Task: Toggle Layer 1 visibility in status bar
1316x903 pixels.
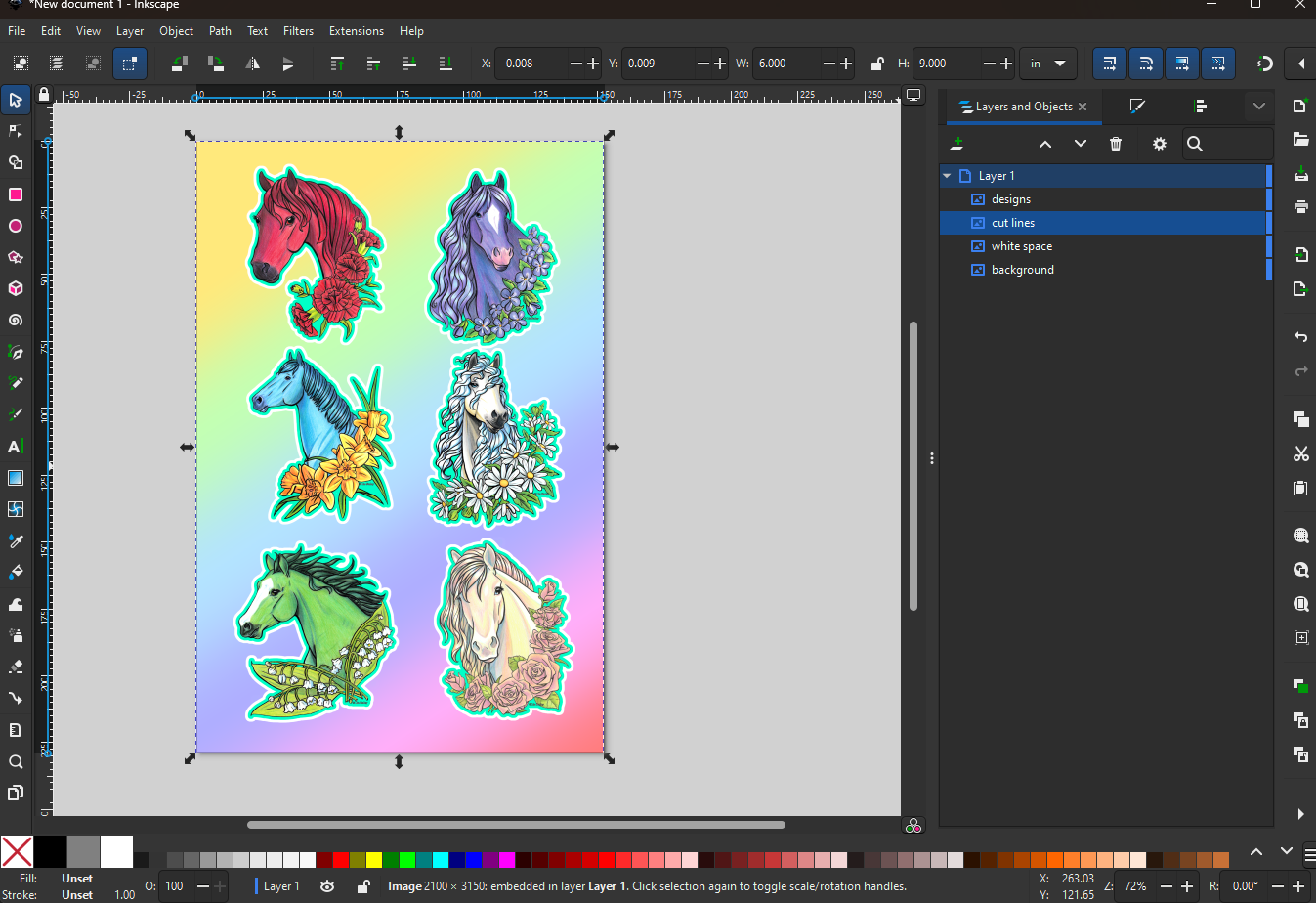Action: click(x=327, y=886)
